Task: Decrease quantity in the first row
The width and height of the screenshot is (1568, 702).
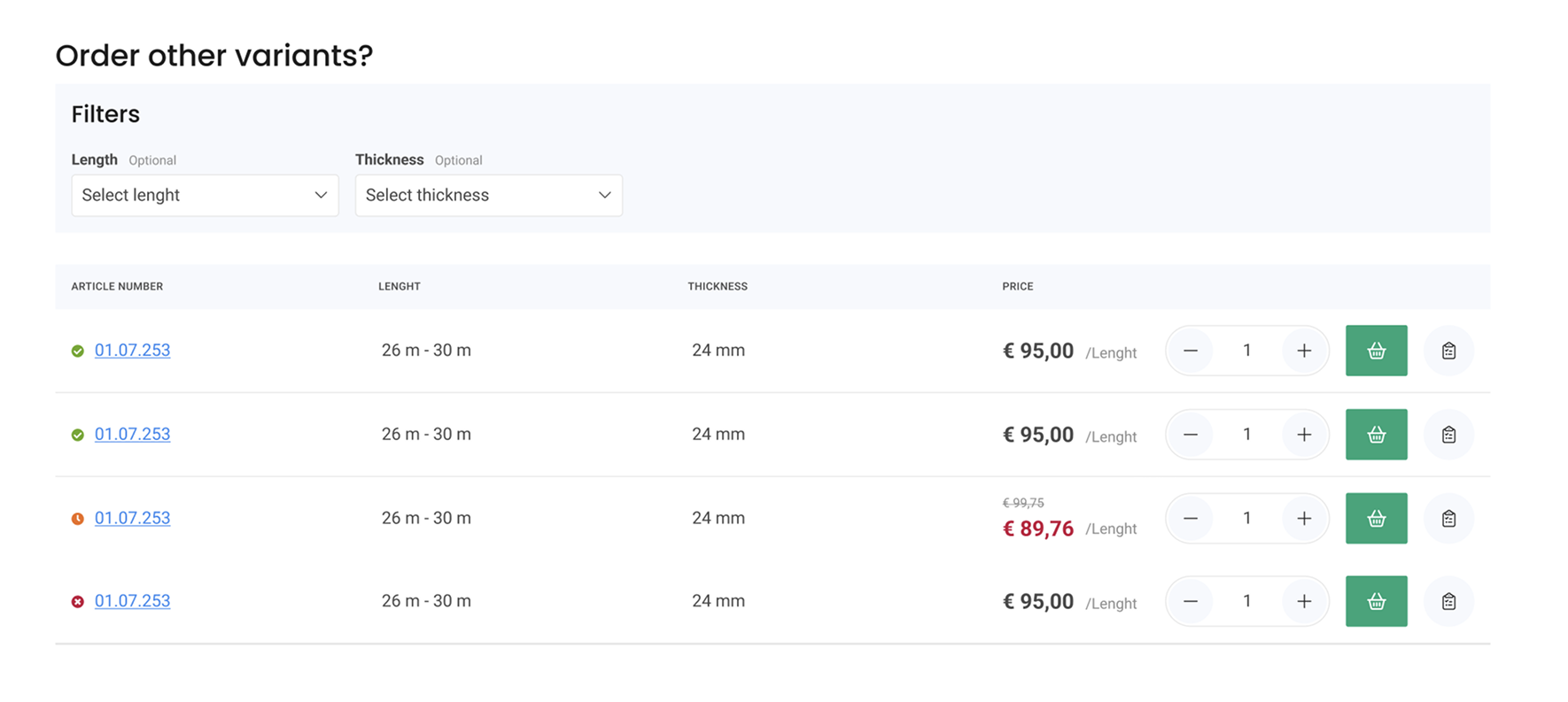Action: coord(1191,351)
